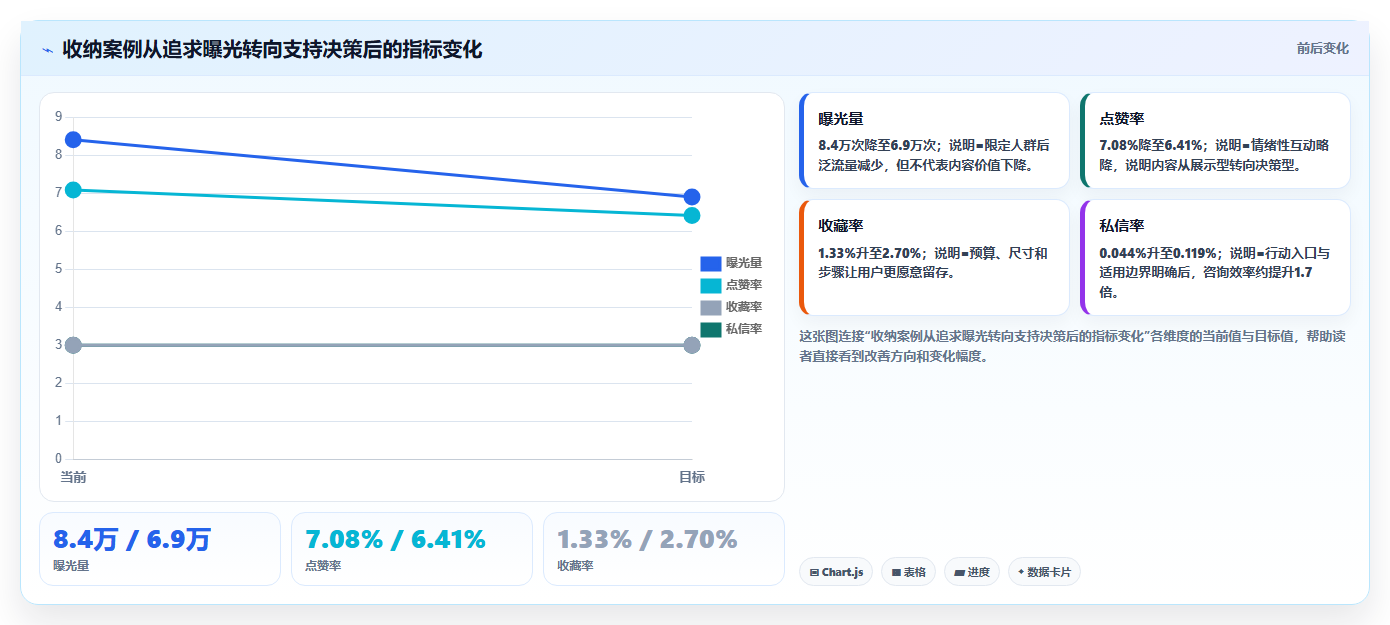
Task: Click the 私信率 legend label
Action: [x=744, y=329]
